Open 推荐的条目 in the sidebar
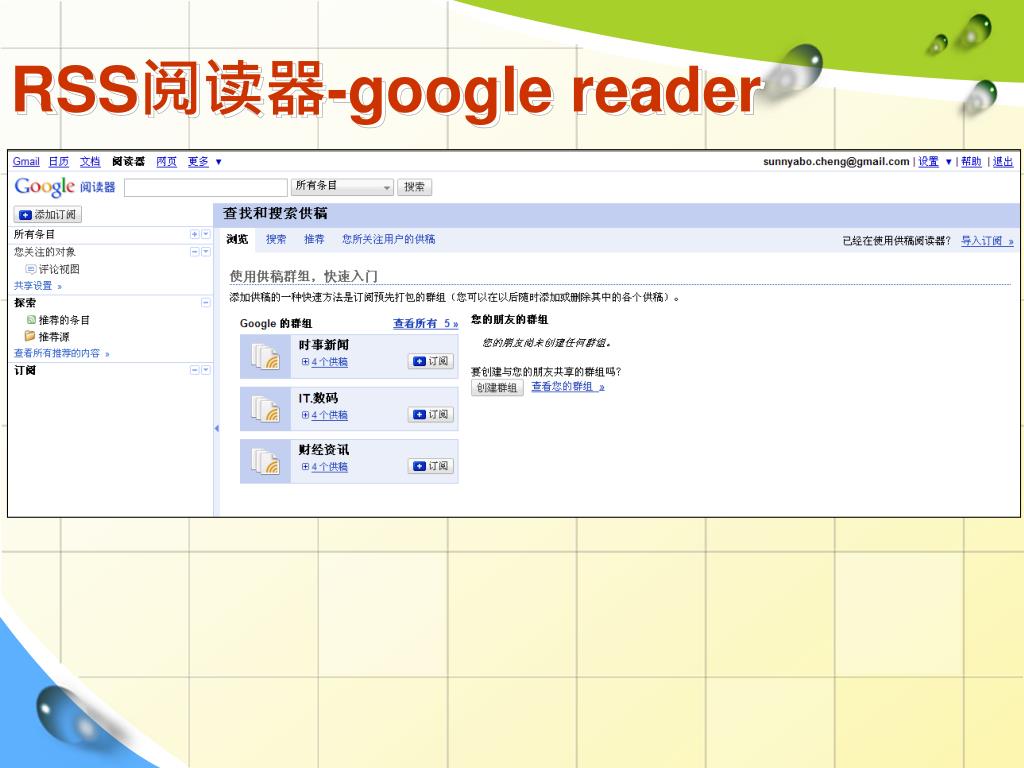This screenshot has width=1024, height=768. (64, 320)
